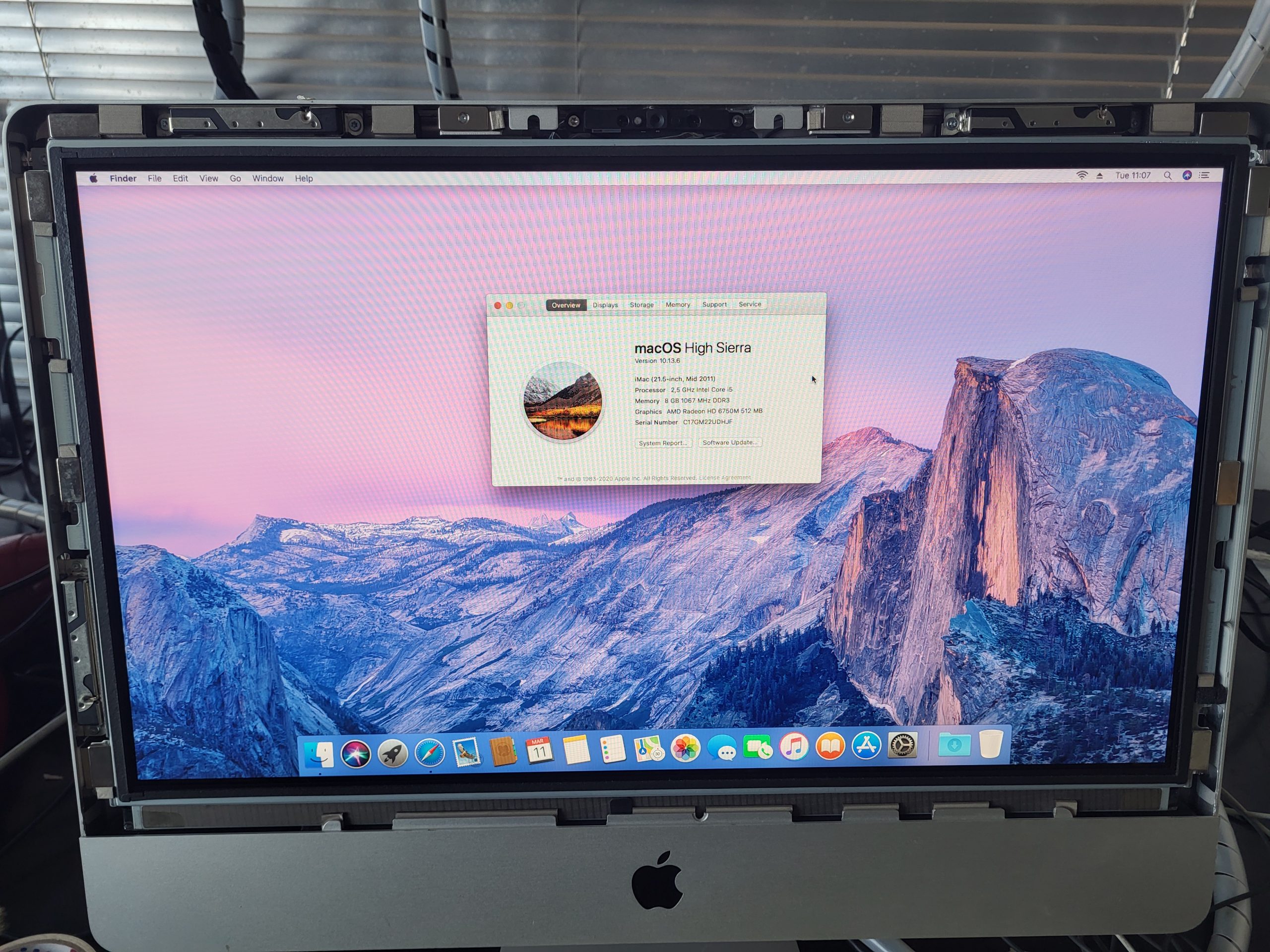Click the menu bar clock Tue 11:07
The width and height of the screenshot is (1270, 952).
click(1133, 176)
